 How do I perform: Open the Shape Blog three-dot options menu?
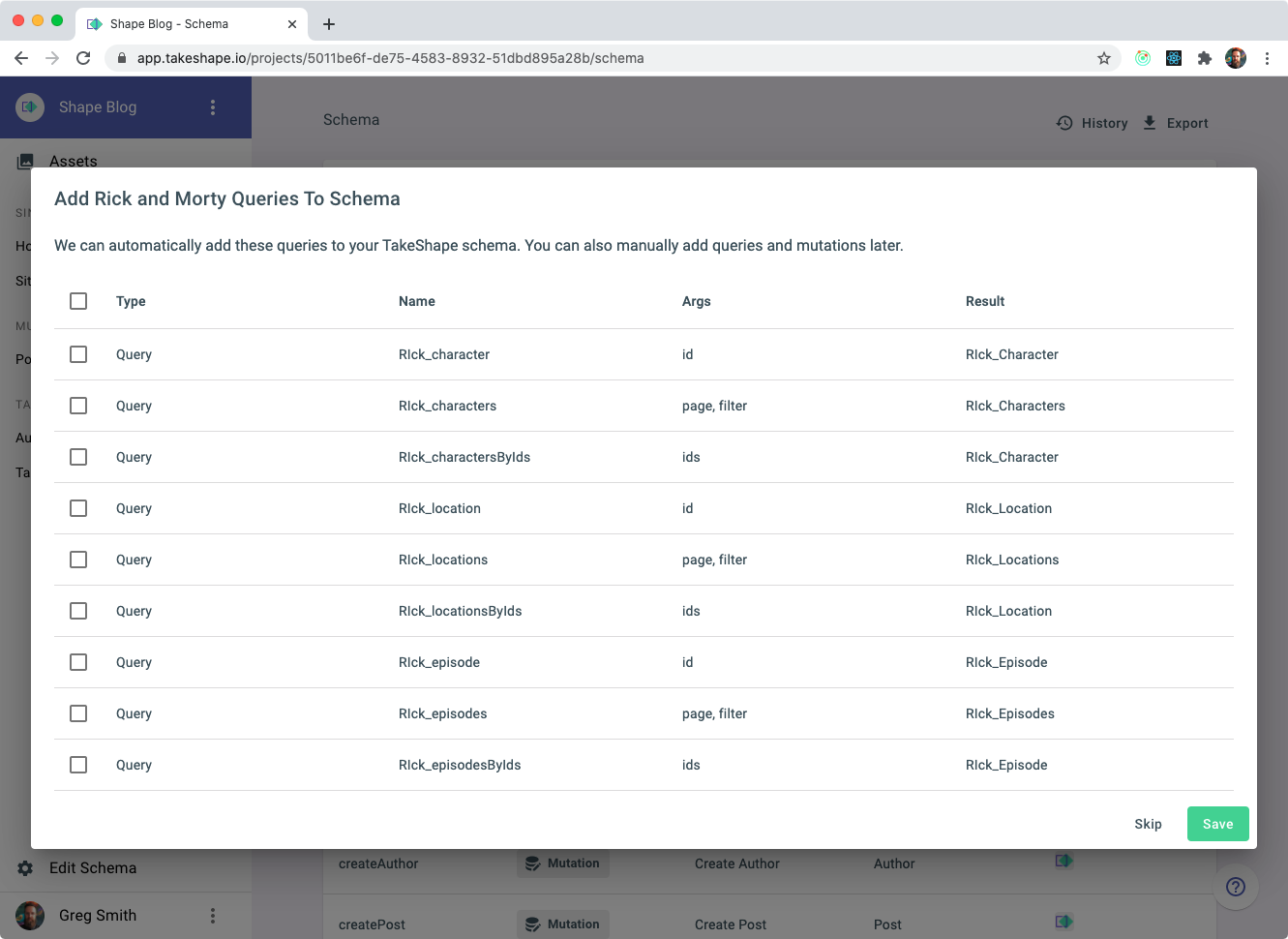coord(213,107)
